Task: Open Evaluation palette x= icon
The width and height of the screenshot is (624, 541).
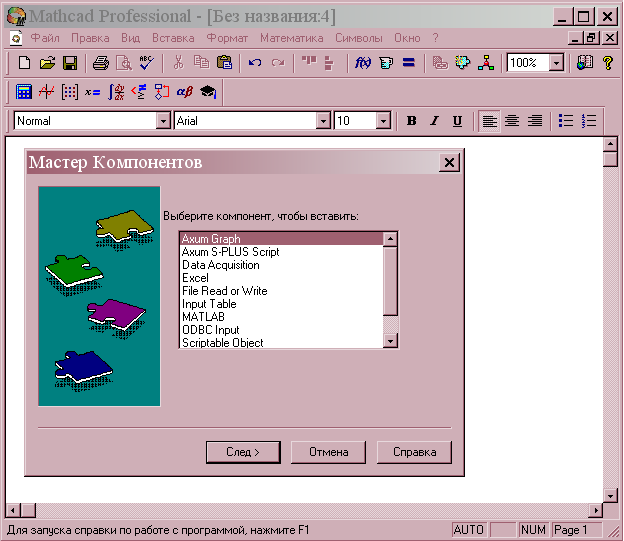Action: coord(93,92)
